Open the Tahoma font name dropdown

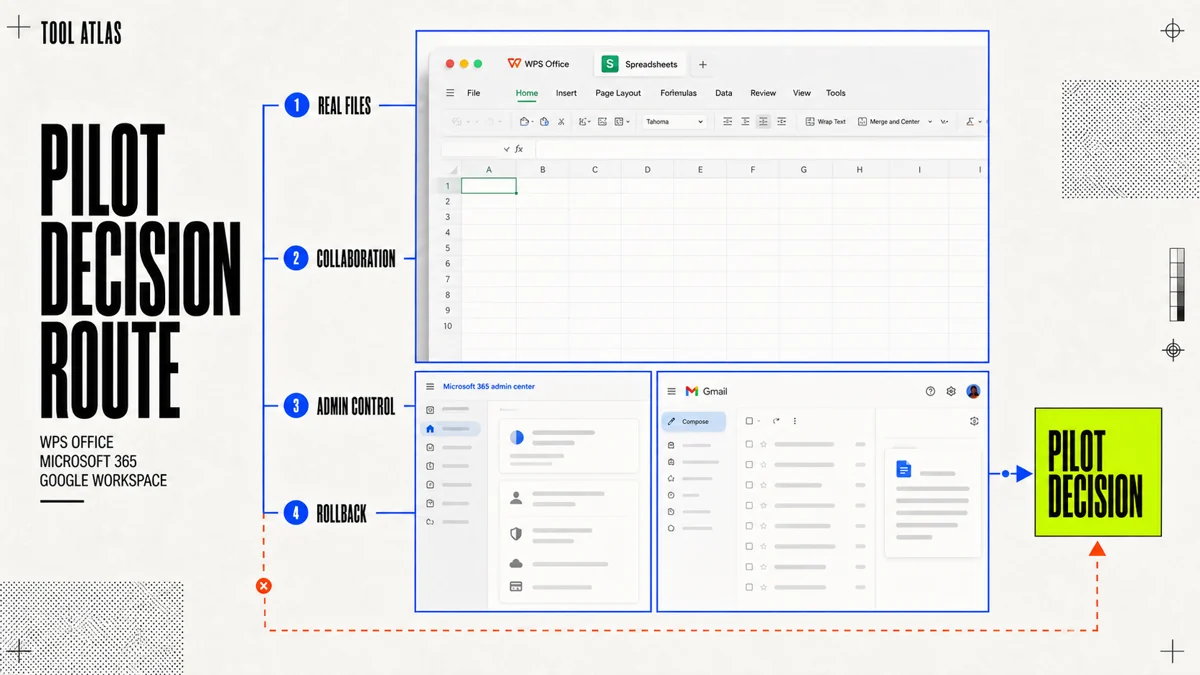point(675,122)
